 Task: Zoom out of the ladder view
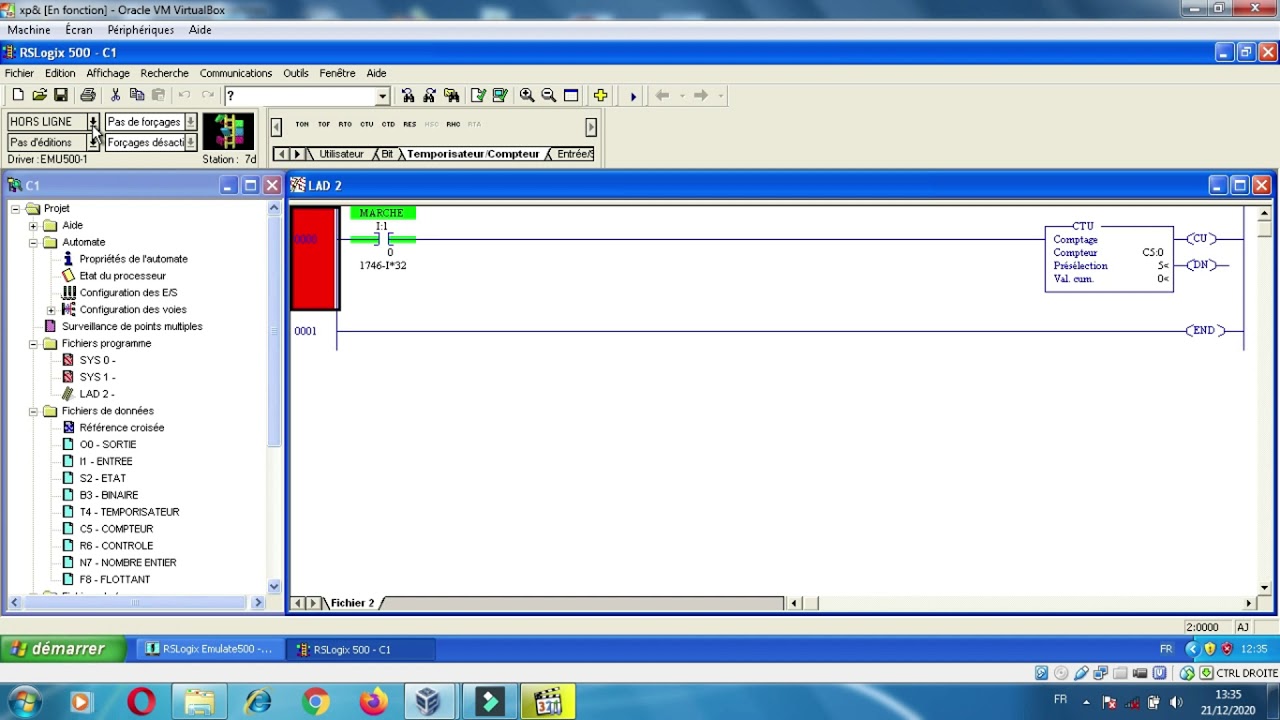(x=549, y=95)
